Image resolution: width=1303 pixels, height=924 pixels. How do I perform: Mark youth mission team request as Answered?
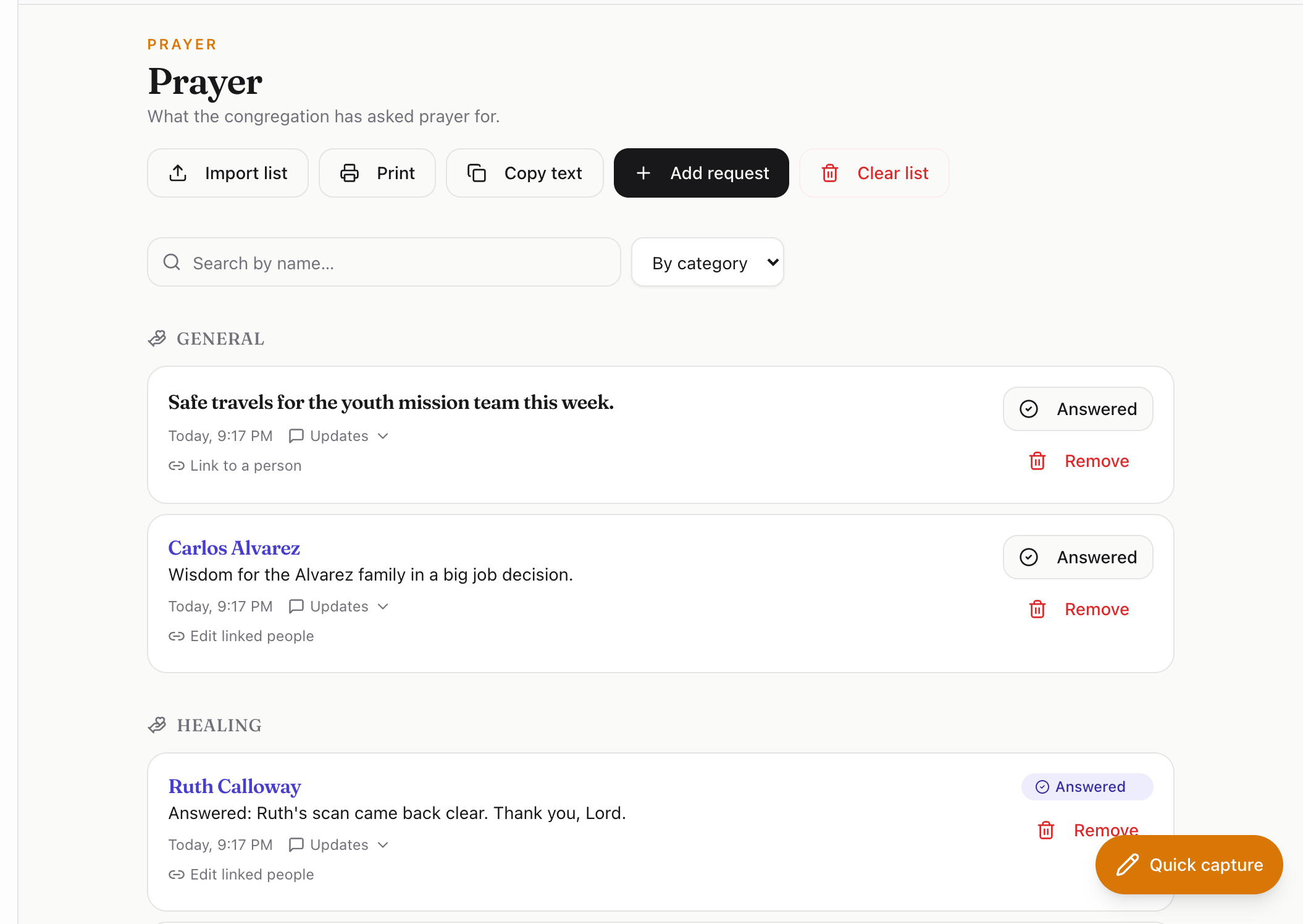(x=1078, y=409)
